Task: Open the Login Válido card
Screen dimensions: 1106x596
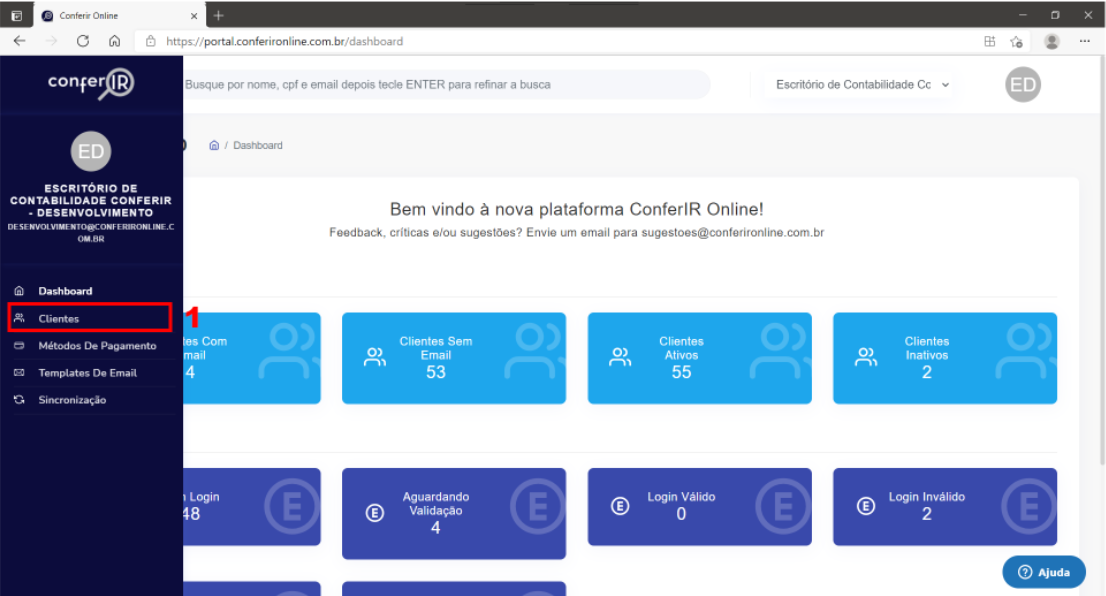Action: pos(699,506)
